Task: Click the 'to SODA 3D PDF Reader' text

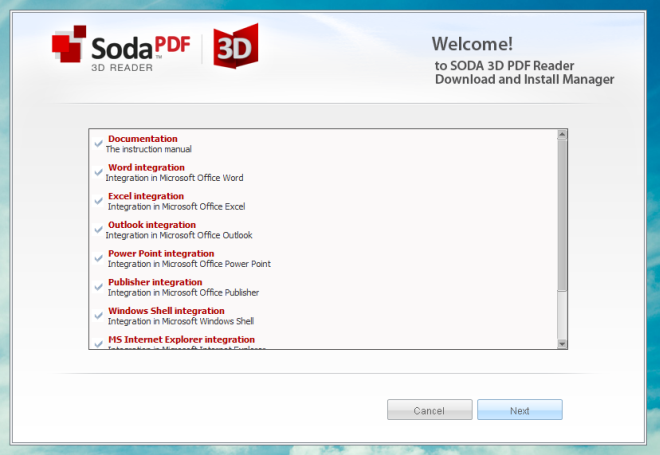Action: tap(504, 66)
